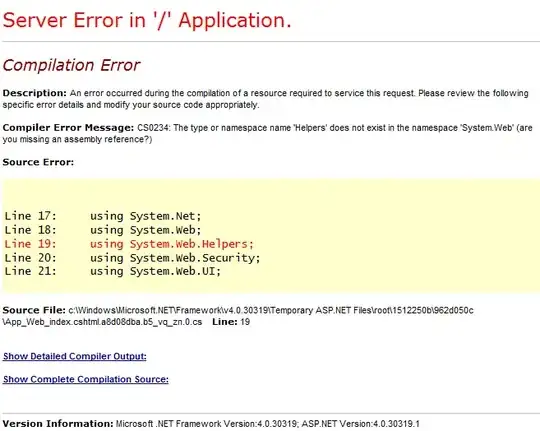Screen dimensions: 540x431
Task: Open the Show Detailed Compiler Output link
Action: tap(75, 356)
